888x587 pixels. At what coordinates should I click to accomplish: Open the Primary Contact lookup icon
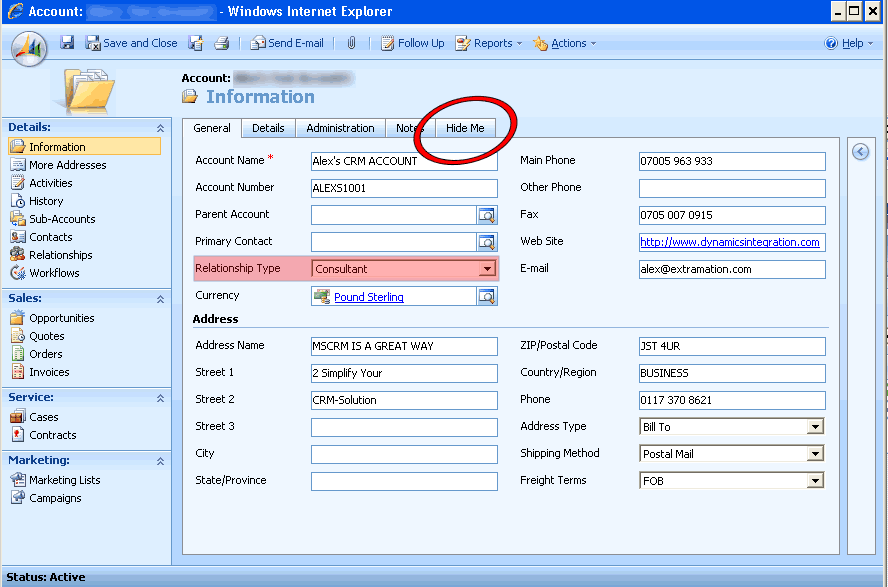point(486,242)
